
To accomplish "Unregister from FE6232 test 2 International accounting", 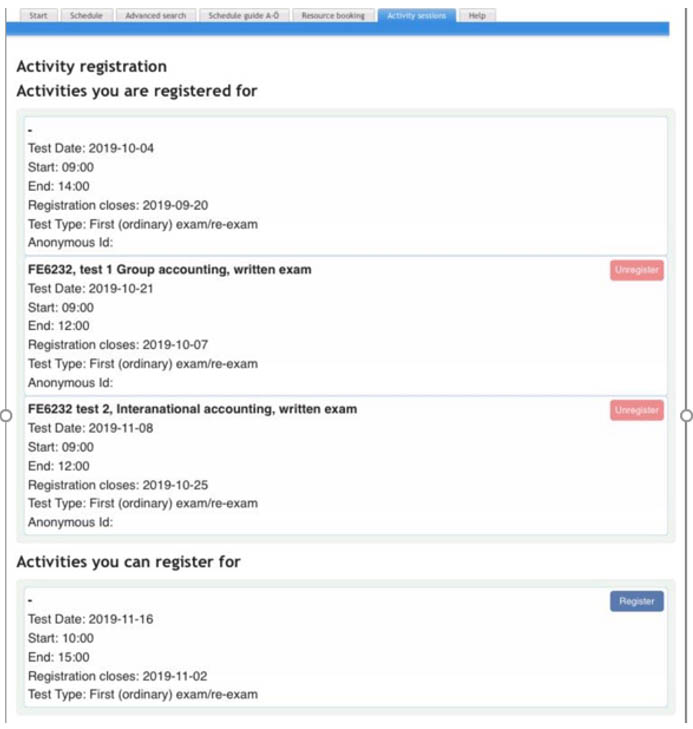I will 637,410.
